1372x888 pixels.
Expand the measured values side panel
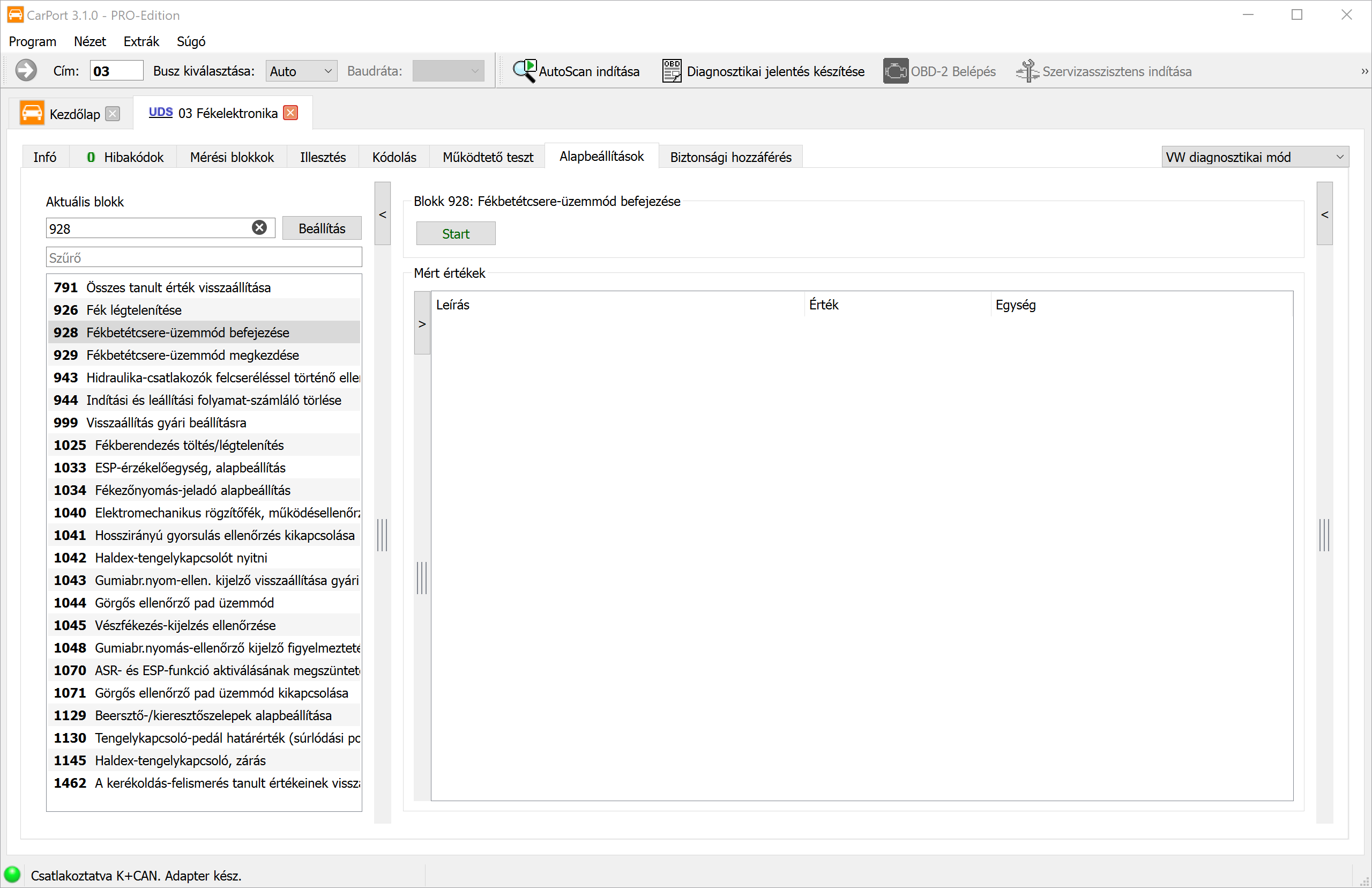[x=422, y=323]
